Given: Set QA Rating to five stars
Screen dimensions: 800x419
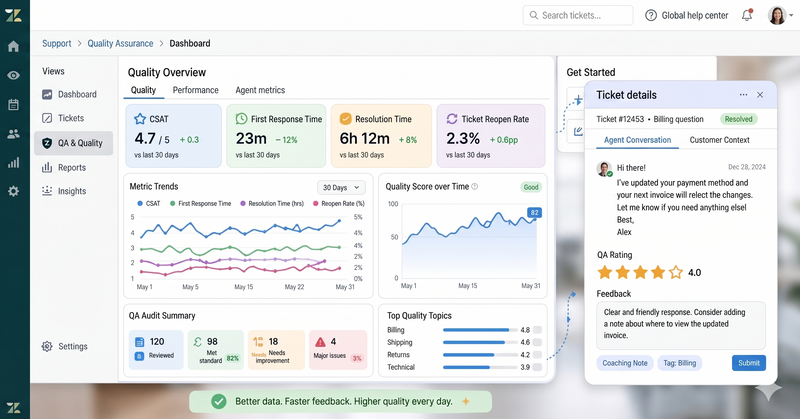Looking at the screenshot, I should [x=676, y=272].
